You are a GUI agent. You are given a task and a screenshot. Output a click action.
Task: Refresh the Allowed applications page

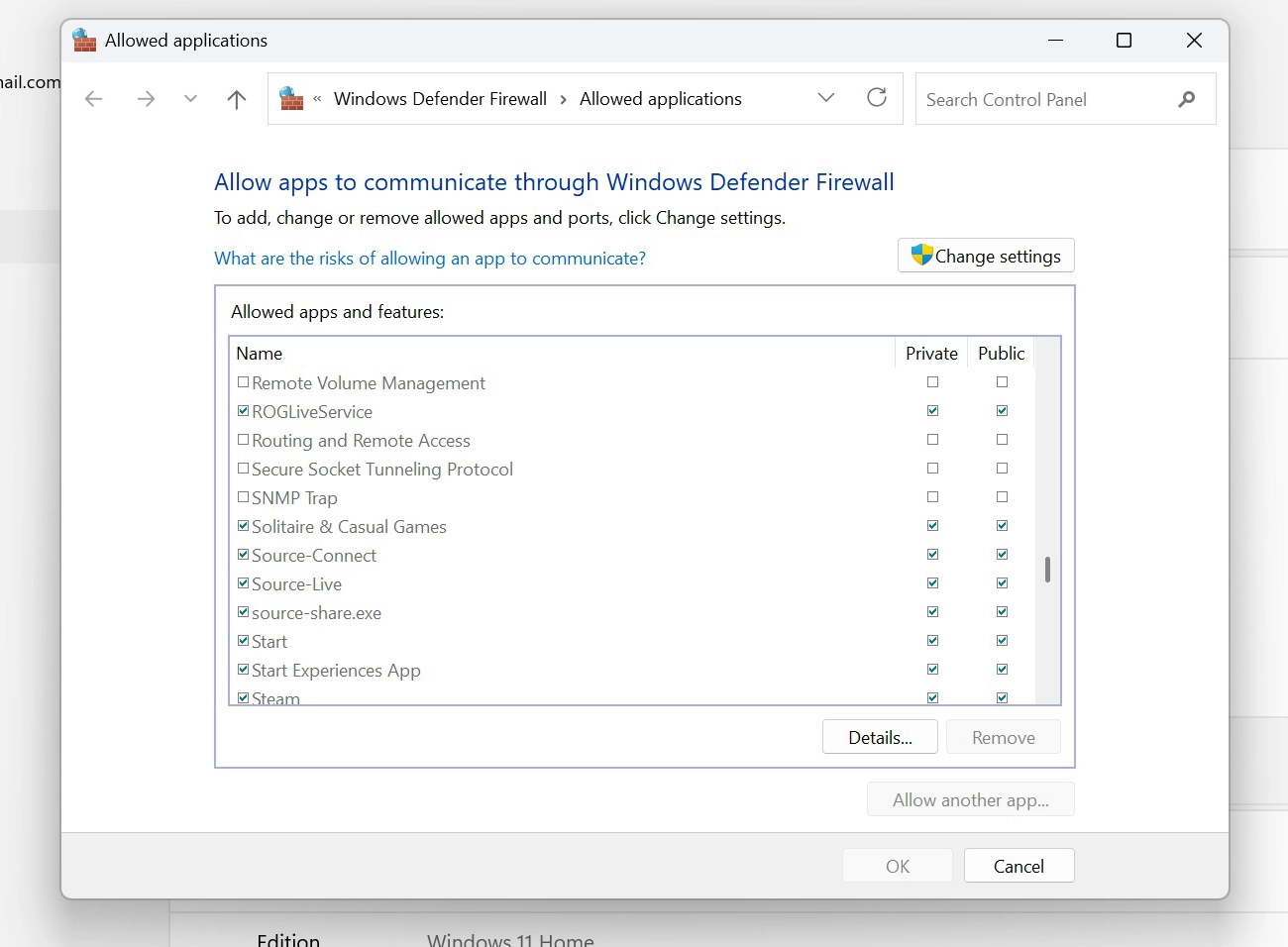(x=877, y=98)
